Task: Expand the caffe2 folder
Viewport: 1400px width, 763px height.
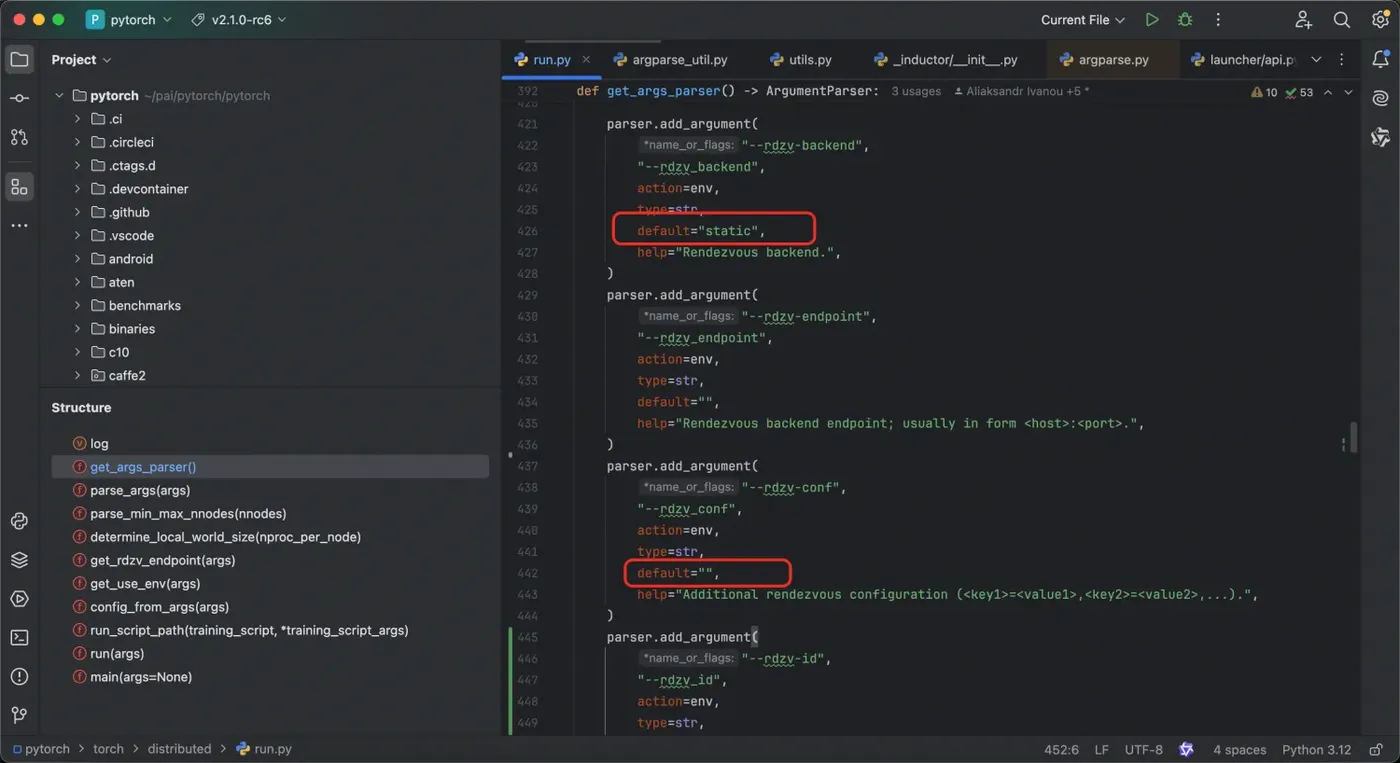Action: pos(77,376)
